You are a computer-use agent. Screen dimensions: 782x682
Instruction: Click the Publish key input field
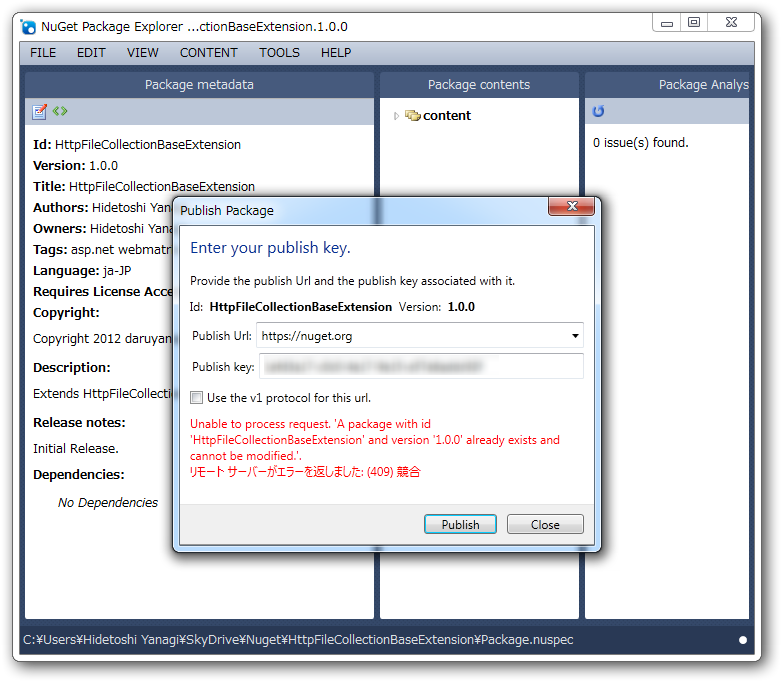(421, 367)
